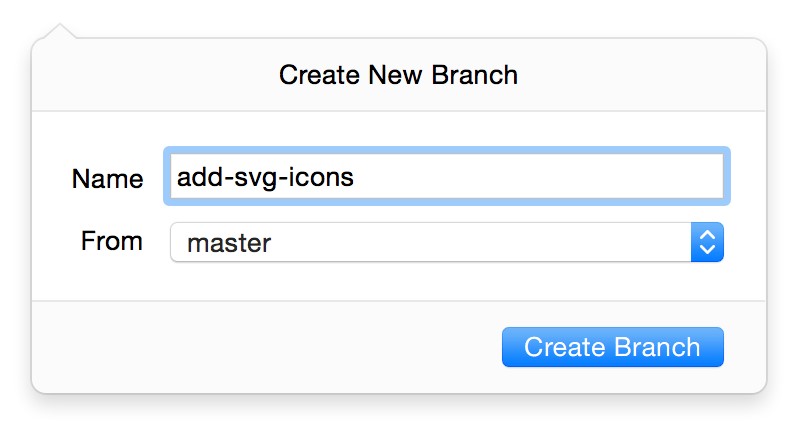Click the Create Branch button

point(612,347)
